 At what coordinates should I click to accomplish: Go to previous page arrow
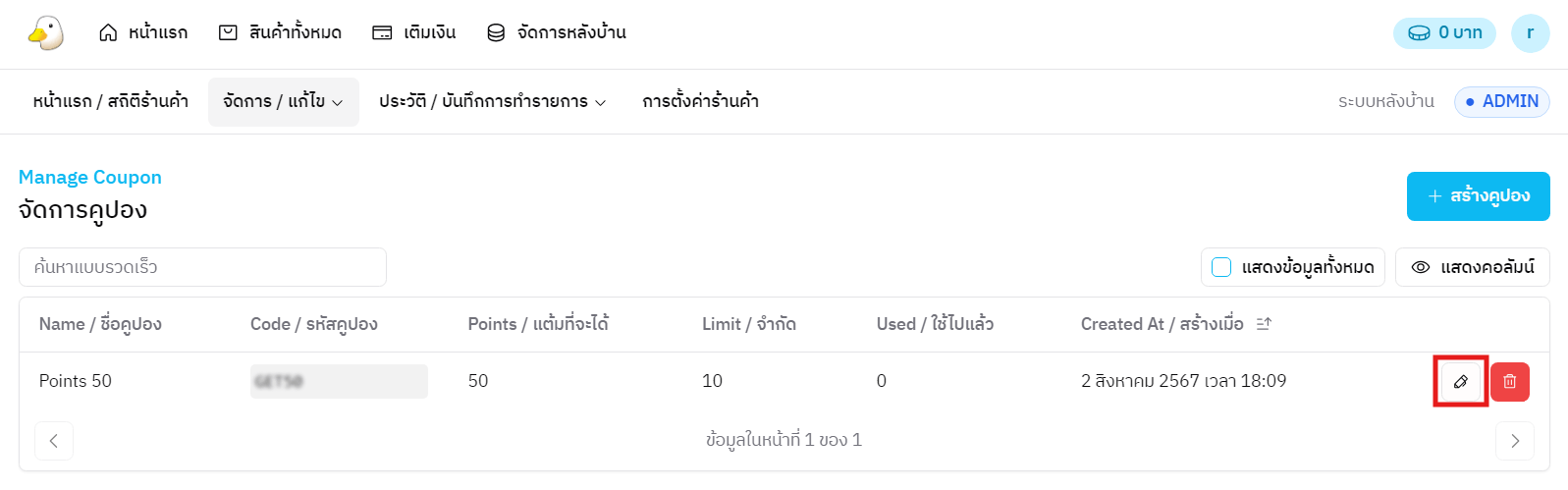(54, 441)
